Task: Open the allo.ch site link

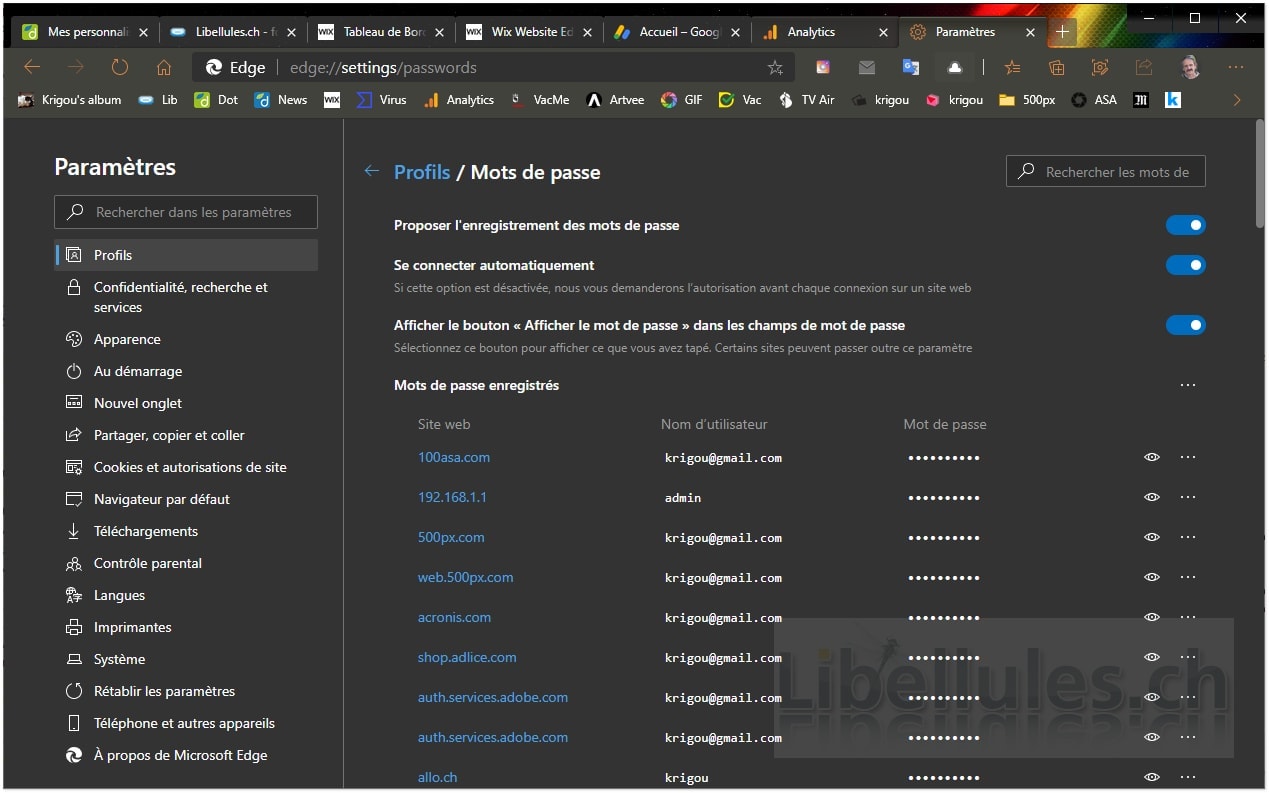Action: [x=437, y=777]
